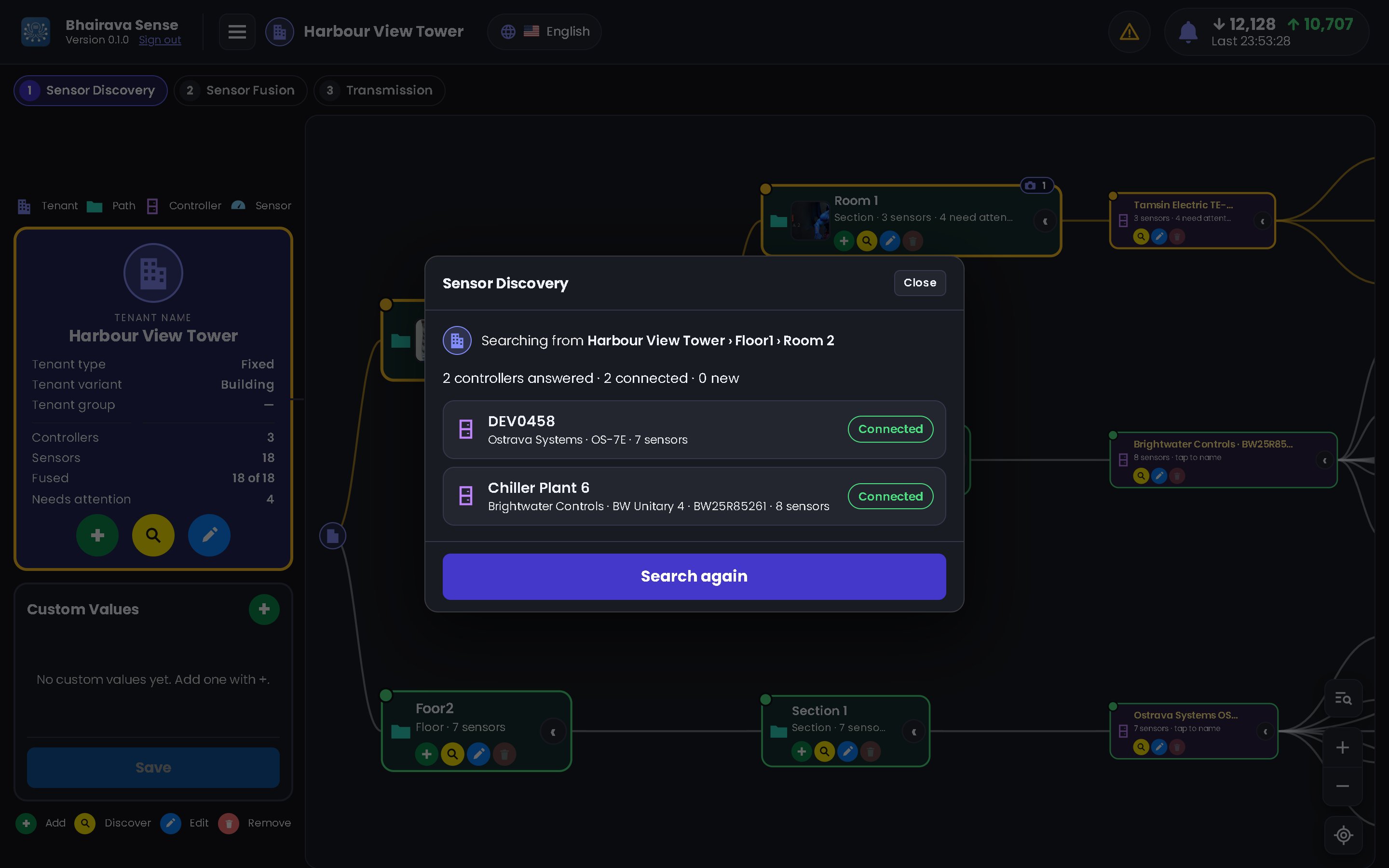Click the warning triangle alert icon

(x=1129, y=31)
